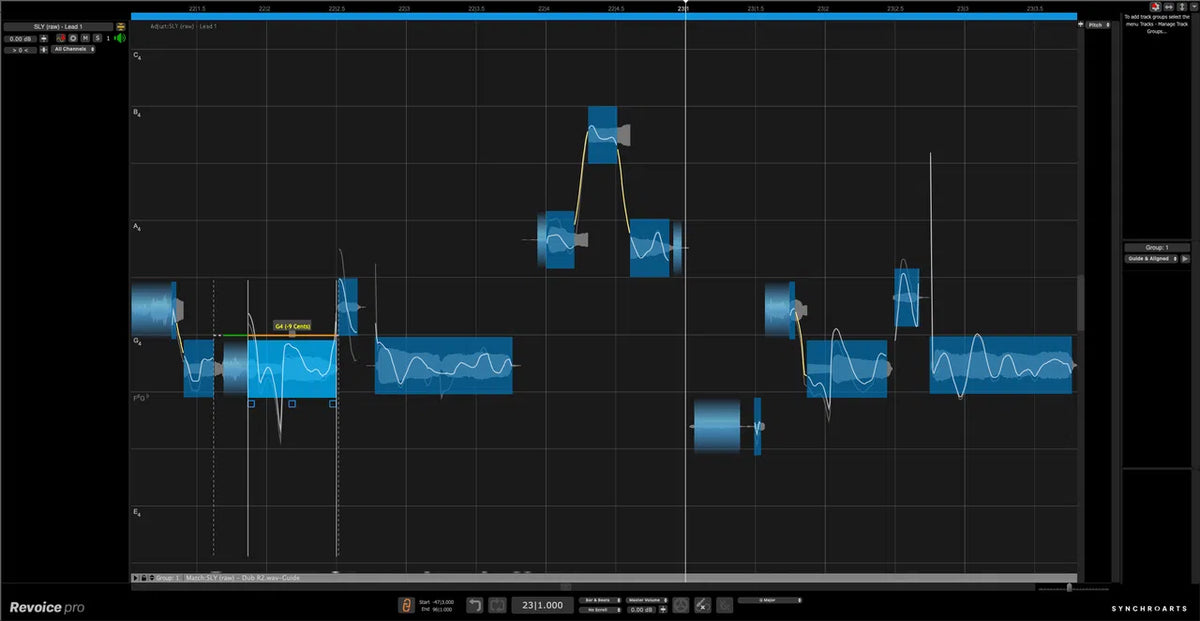The width and height of the screenshot is (1200, 621).
Task: Adjust the 0.00 dB master volume control
Action: 642,609
